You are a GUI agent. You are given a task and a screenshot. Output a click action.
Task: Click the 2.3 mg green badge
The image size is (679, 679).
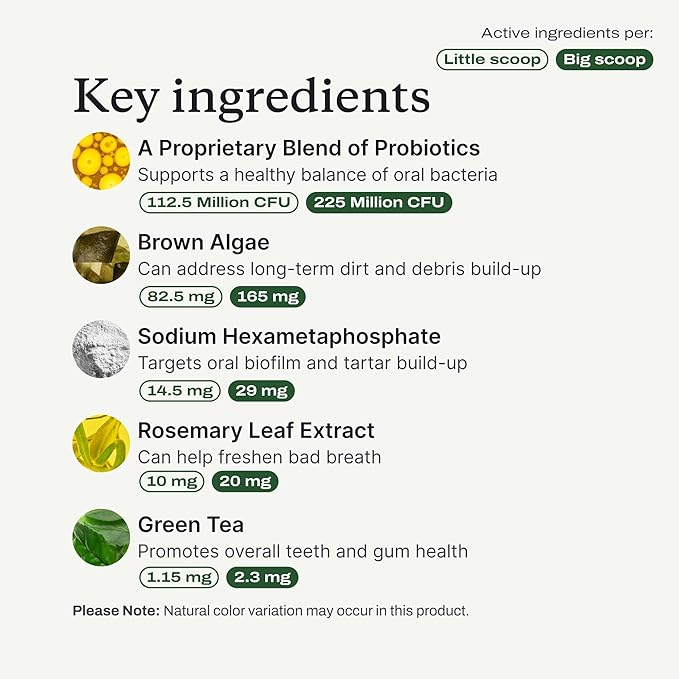pos(262,577)
